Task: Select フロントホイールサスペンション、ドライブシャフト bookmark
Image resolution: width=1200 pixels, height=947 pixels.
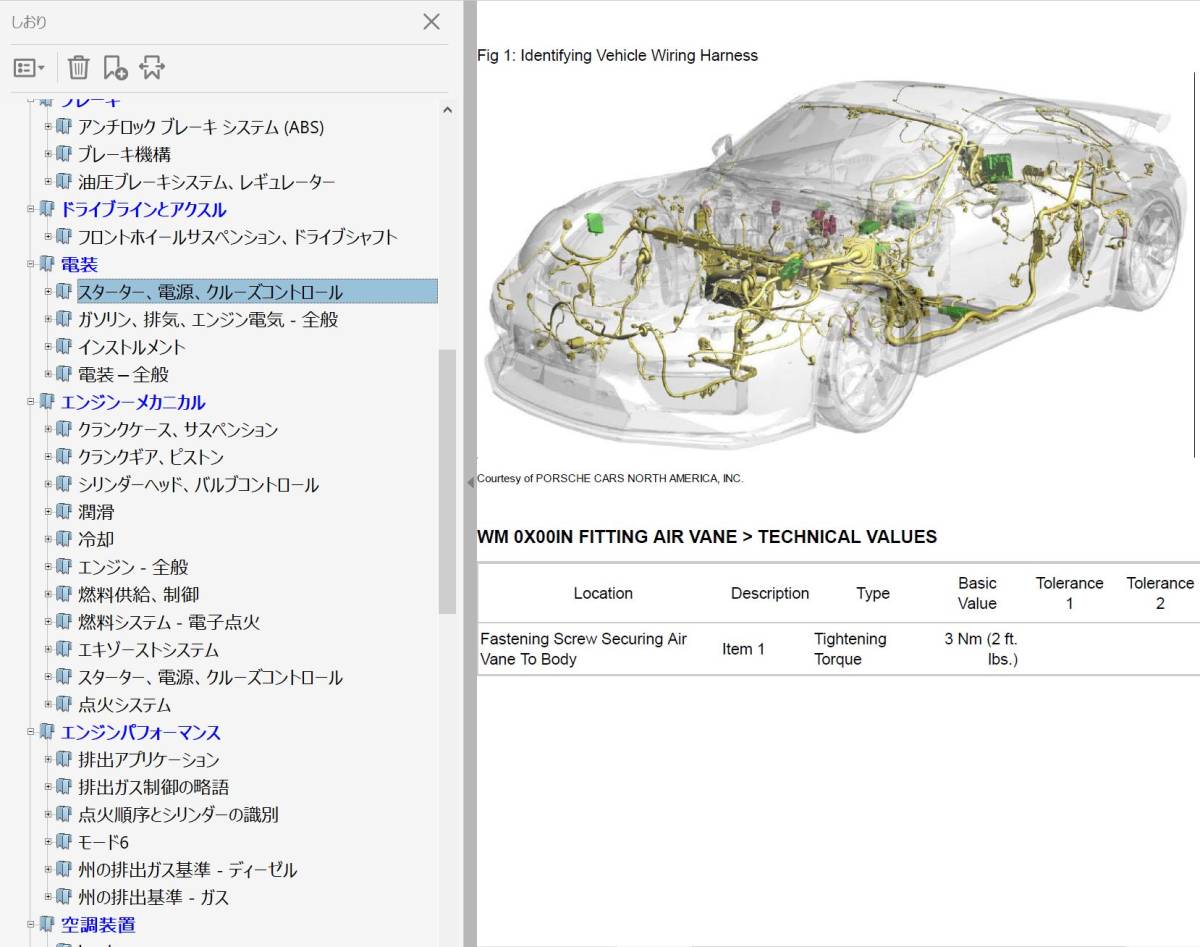Action: pos(238,237)
